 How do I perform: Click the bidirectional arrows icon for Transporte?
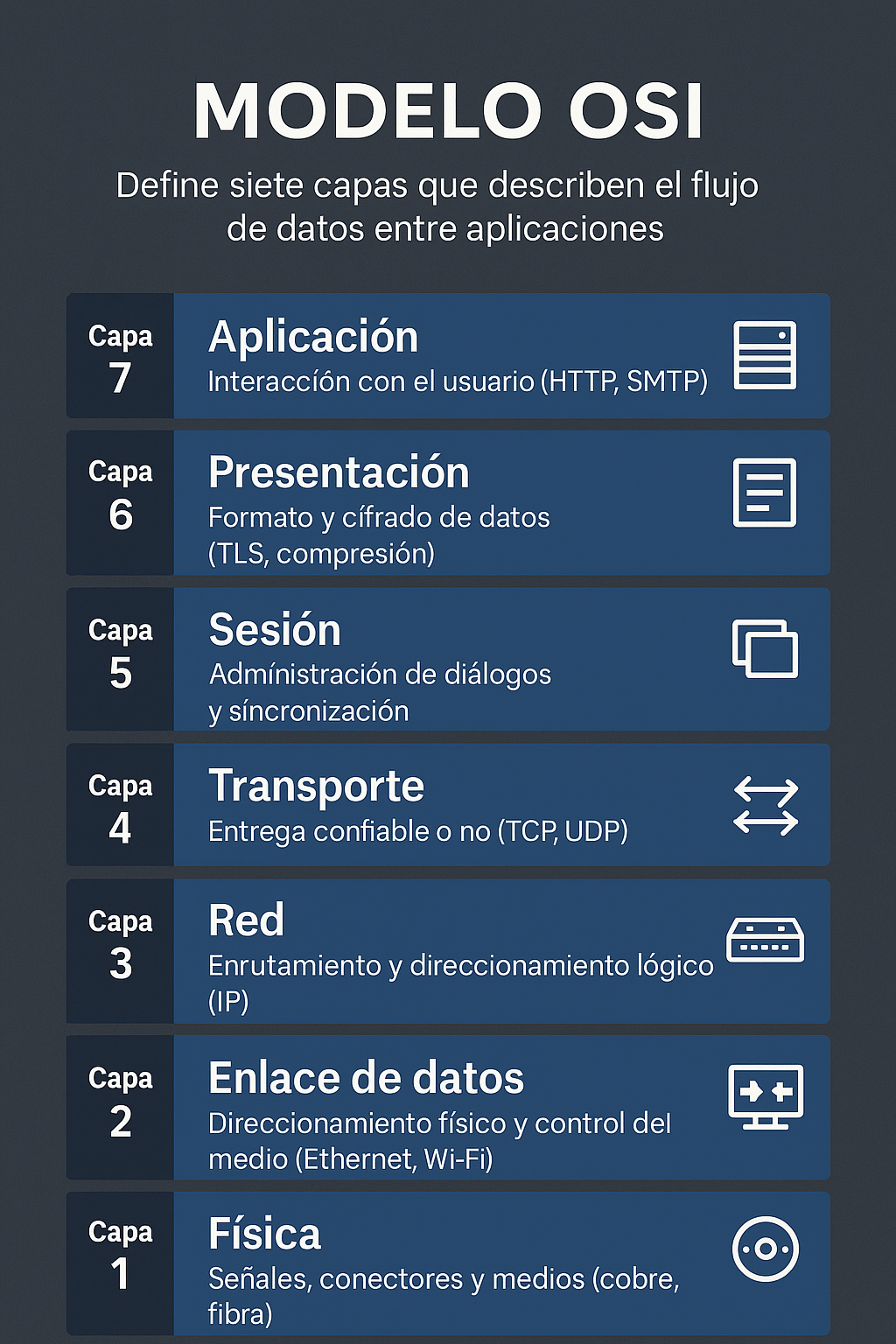(x=766, y=806)
